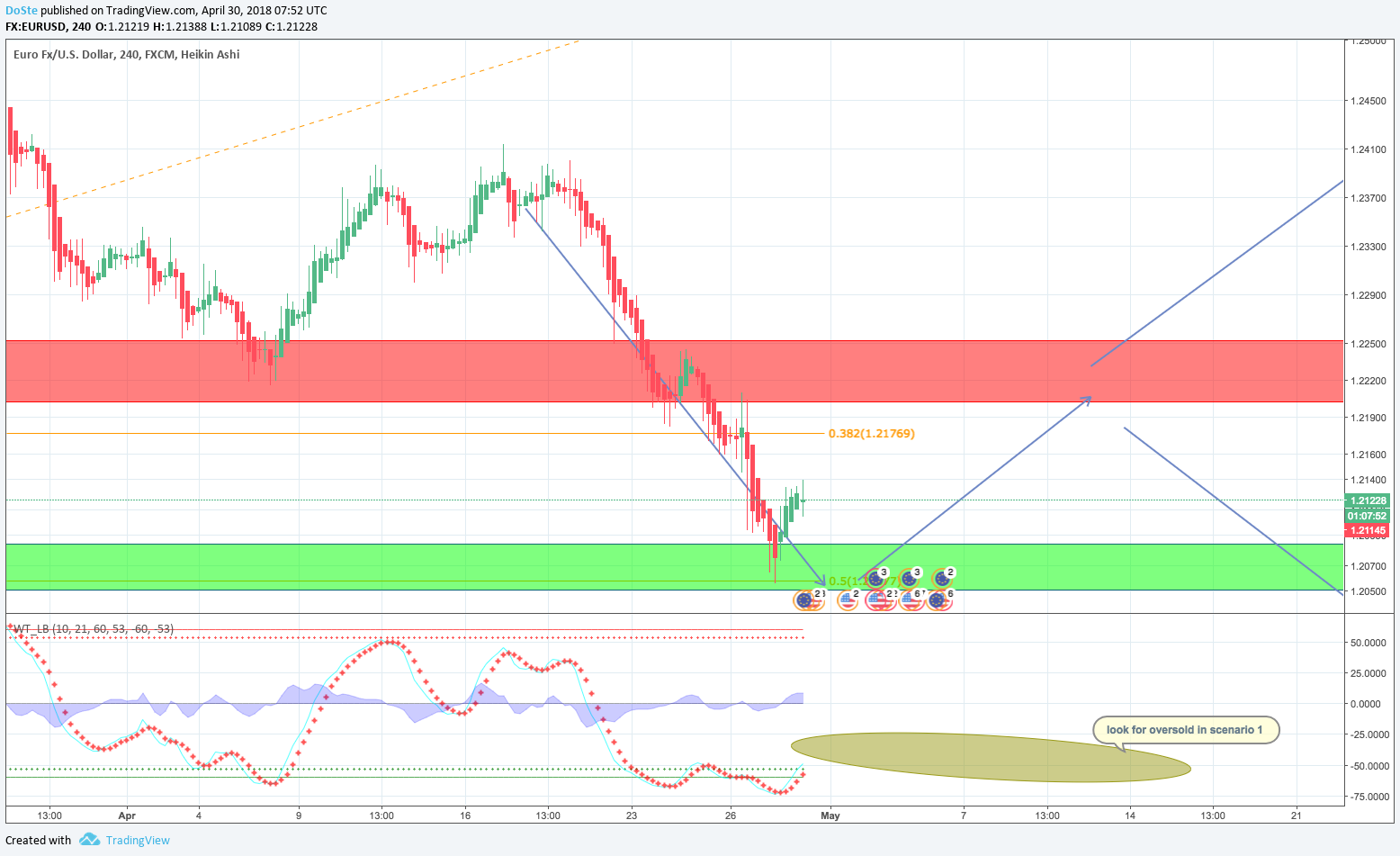Viewport: 1400px width, 856px height.
Task: Select the red price label 1.21145
Action: click(x=1367, y=531)
